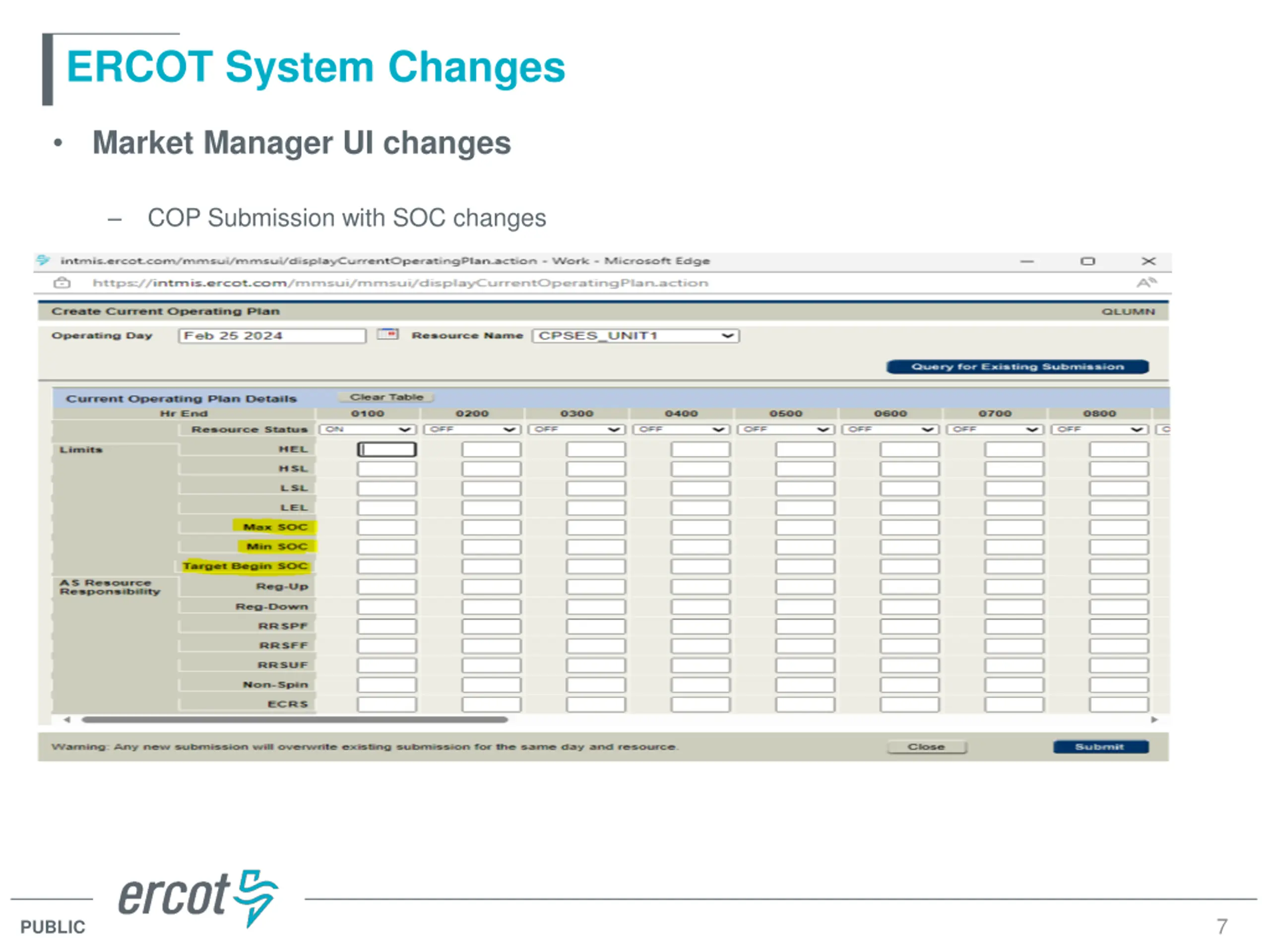
Task: Click the Min SOC row label
Action: pos(277,546)
